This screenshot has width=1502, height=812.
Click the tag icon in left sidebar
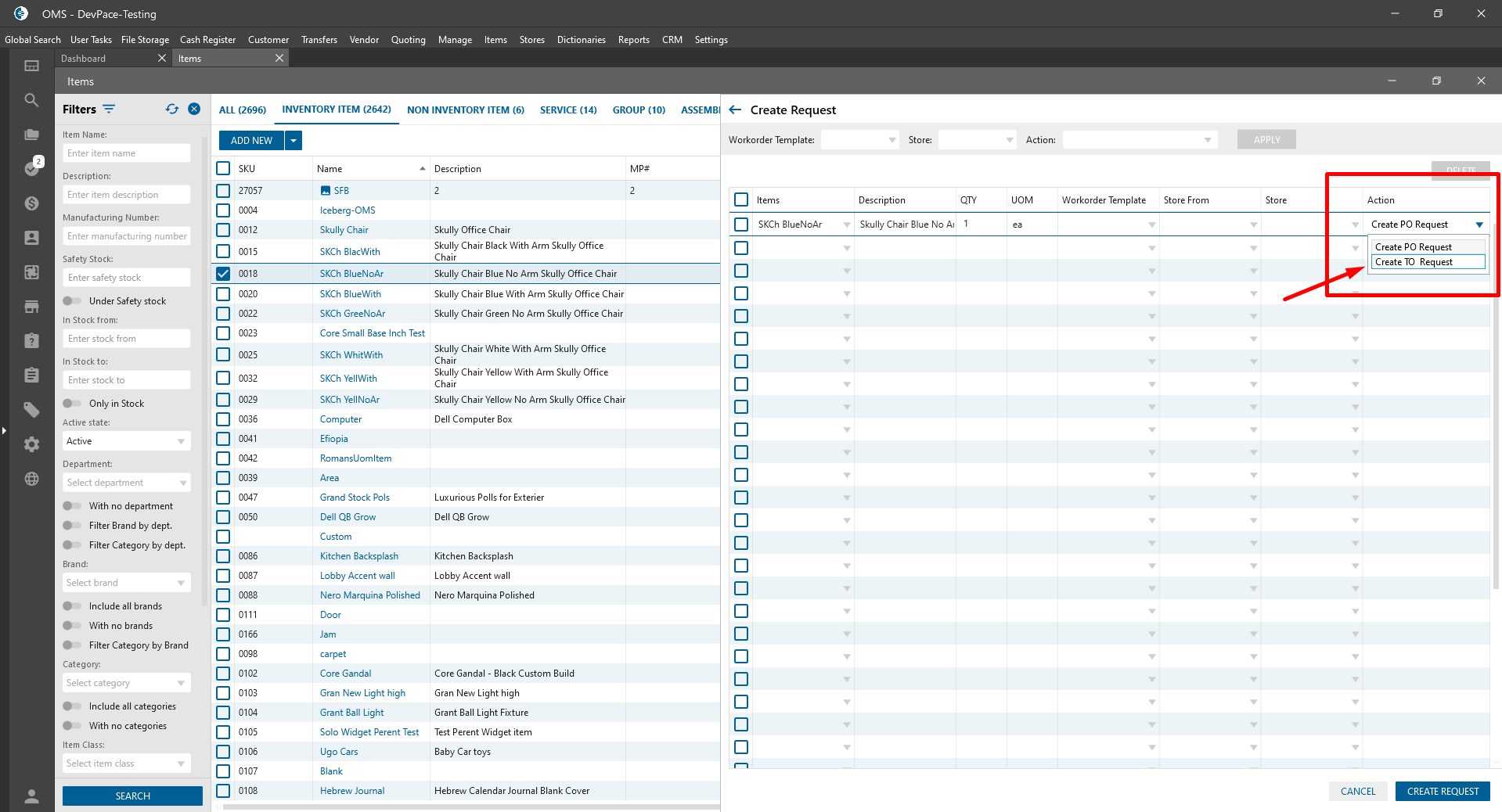tap(31, 409)
